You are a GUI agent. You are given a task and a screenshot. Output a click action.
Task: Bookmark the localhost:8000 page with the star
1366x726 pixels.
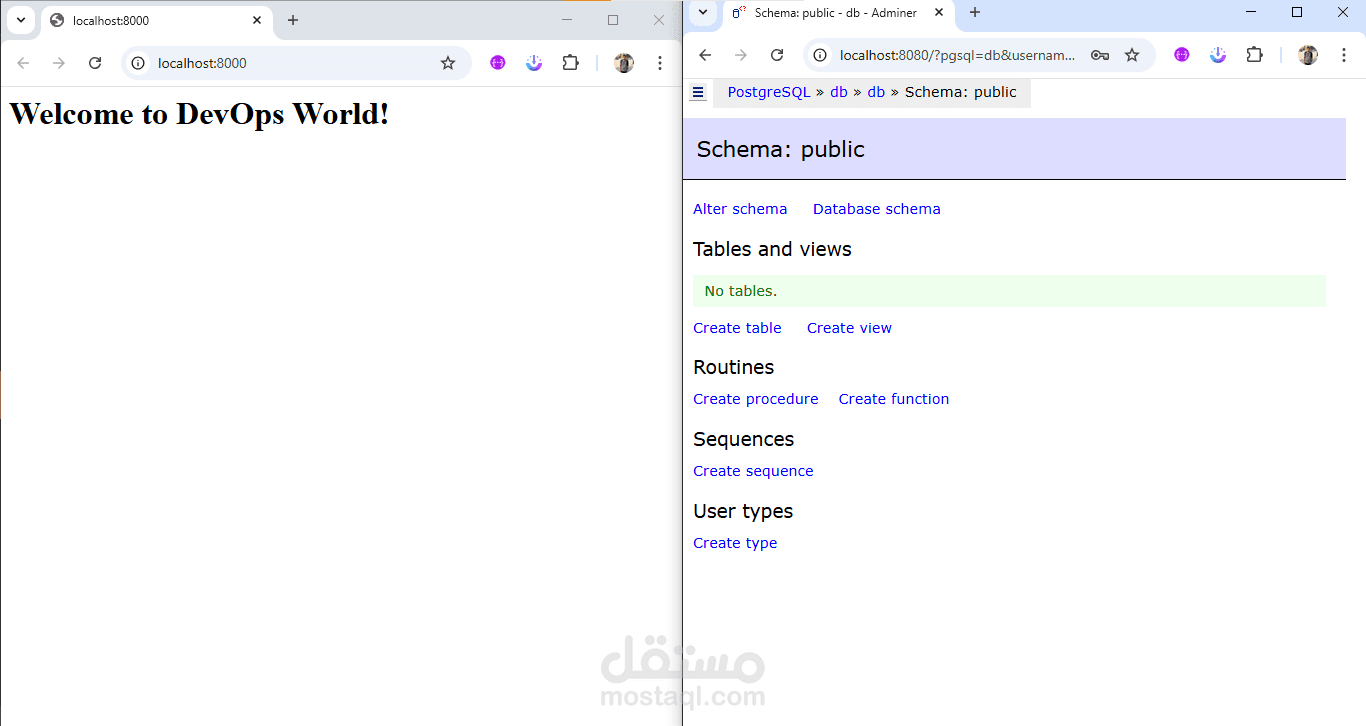click(x=448, y=63)
